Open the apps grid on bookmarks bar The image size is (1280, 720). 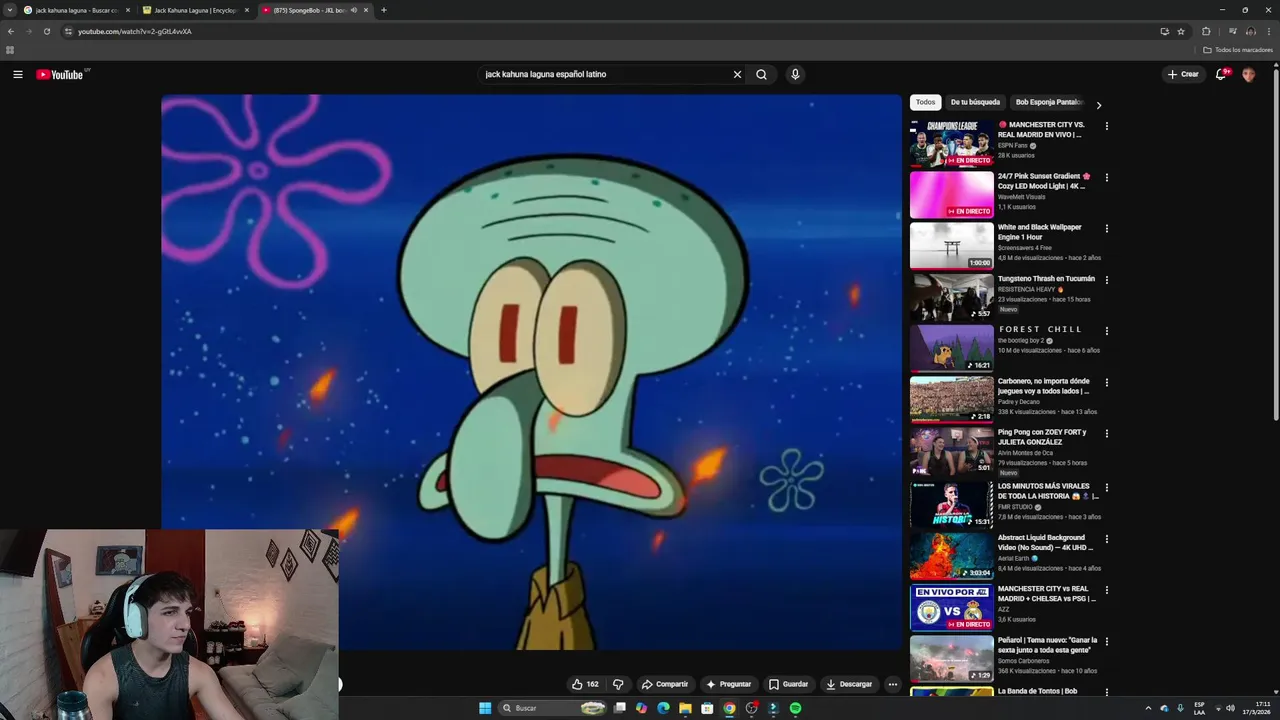[10, 50]
